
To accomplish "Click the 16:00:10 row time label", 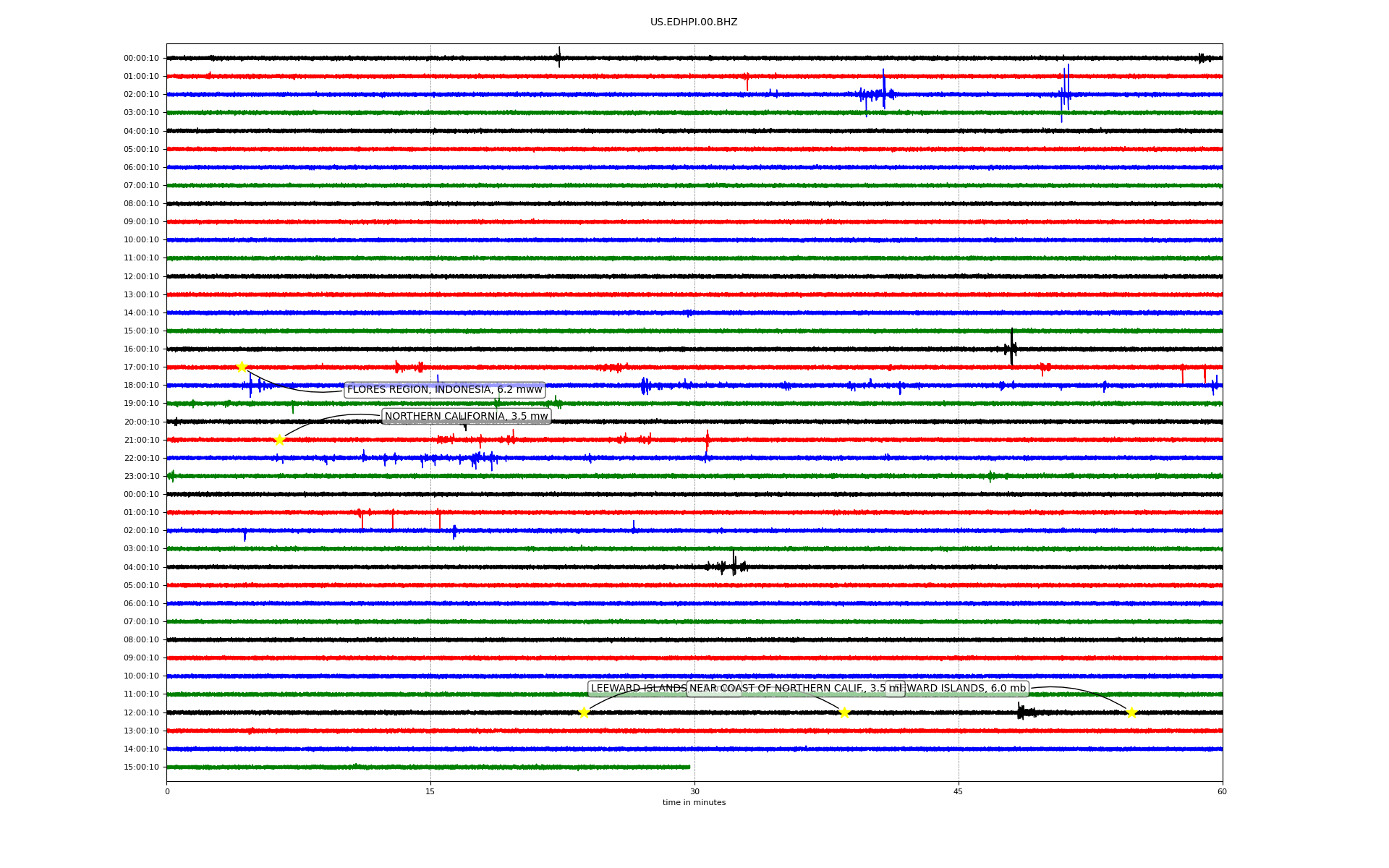I will pyautogui.click(x=141, y=349).
